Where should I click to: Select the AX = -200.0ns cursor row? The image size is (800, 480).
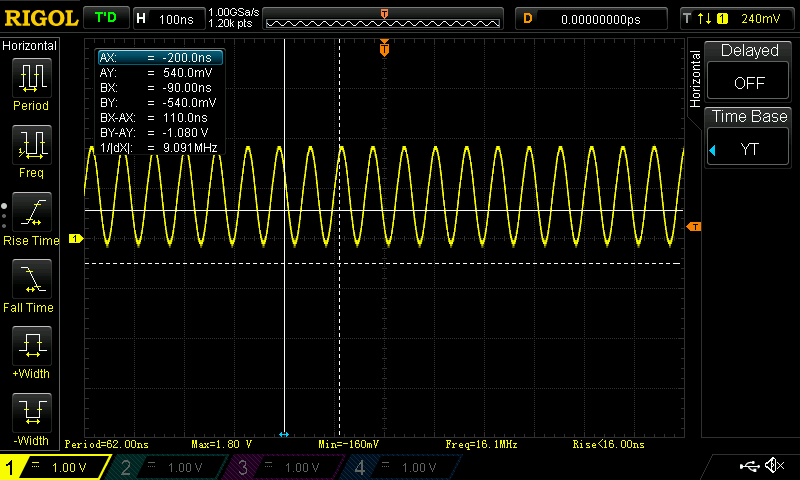pyautogui.click(x=160, y=58)
